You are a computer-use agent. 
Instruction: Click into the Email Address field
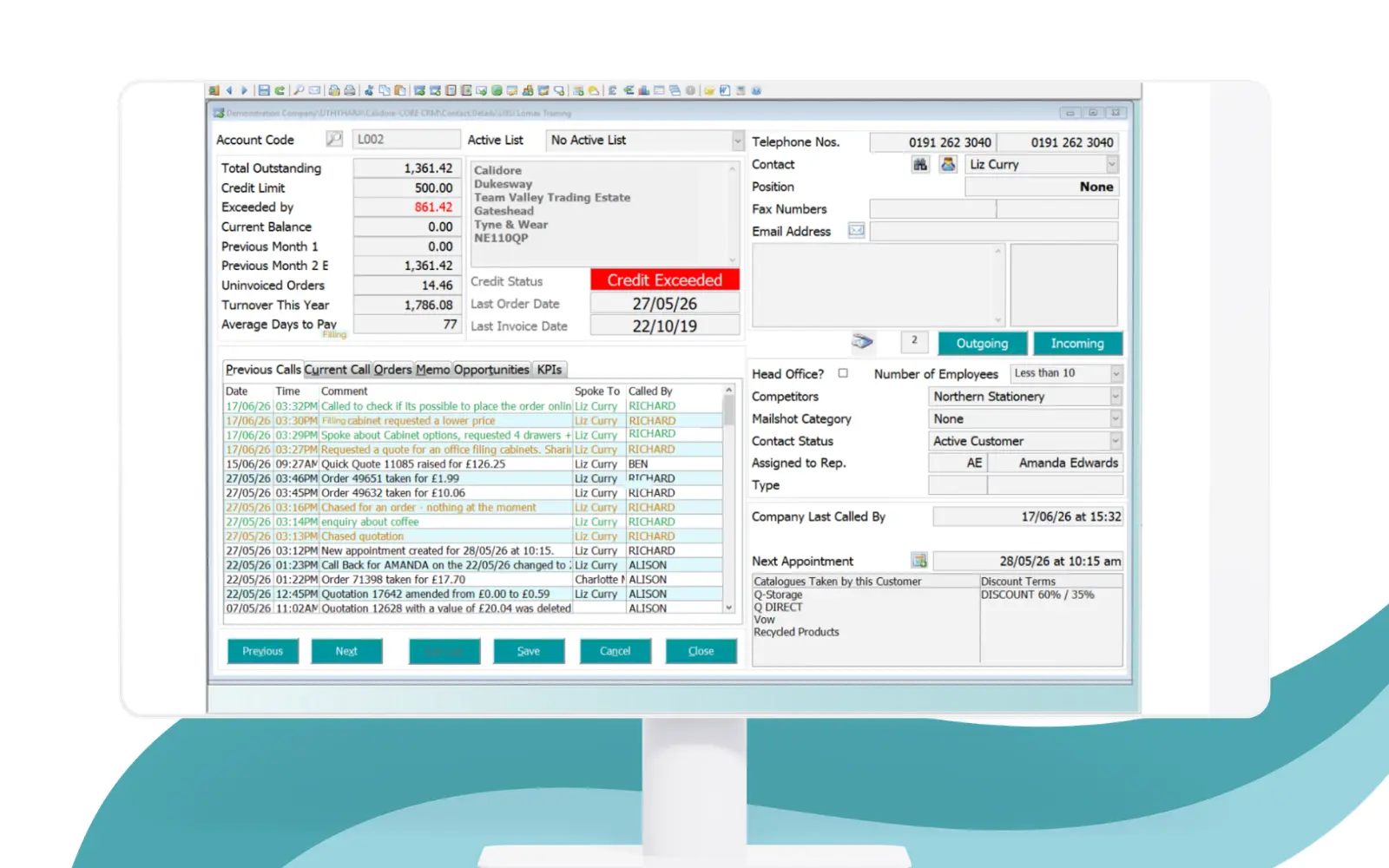(994, 231)
